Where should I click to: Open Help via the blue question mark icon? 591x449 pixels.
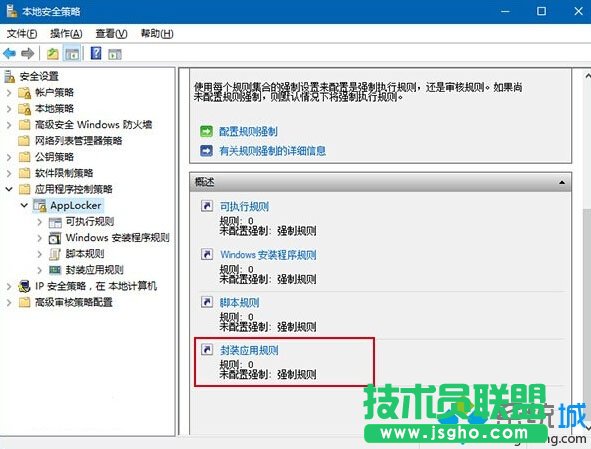[x=96, y=54]
